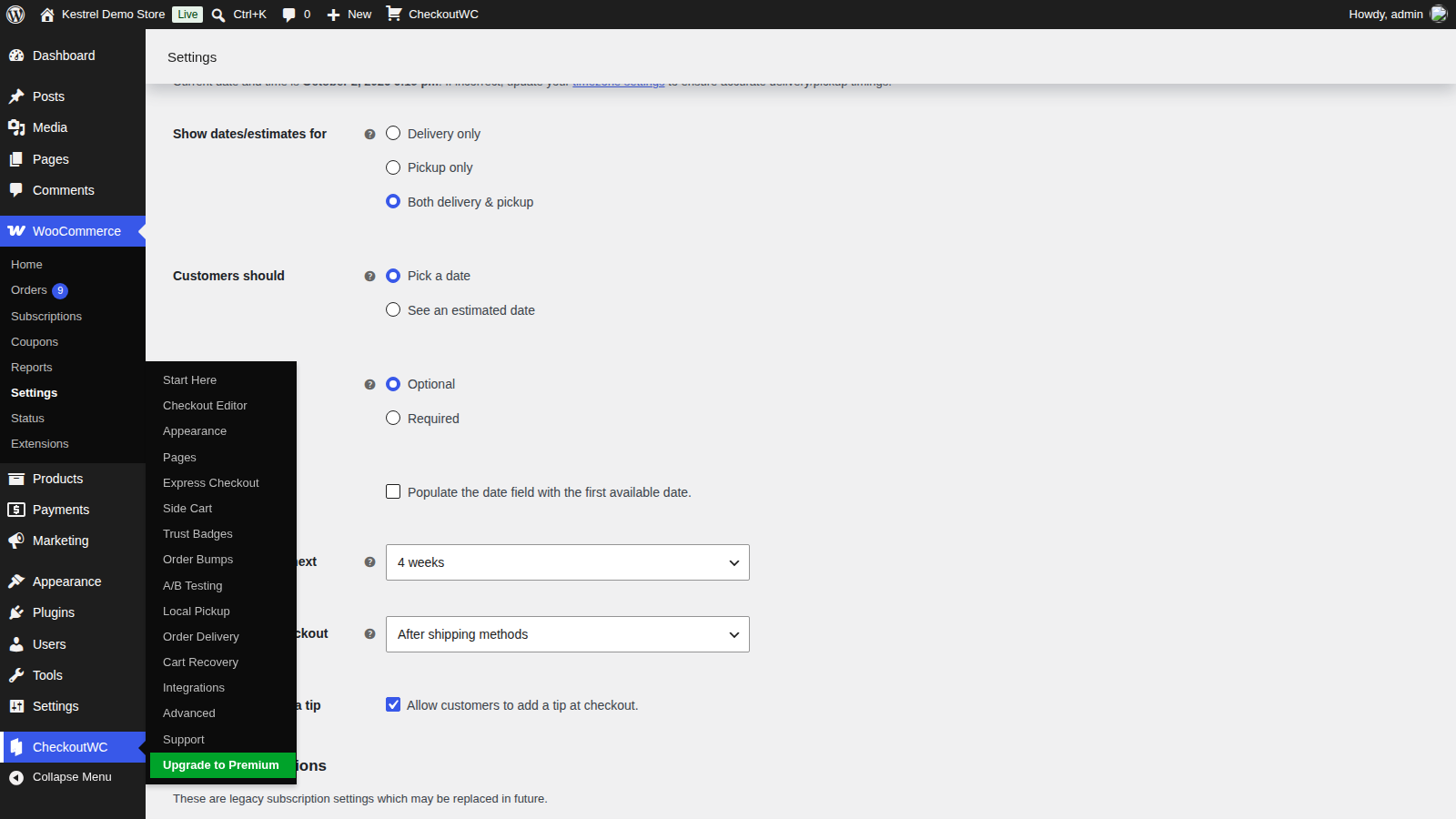Open Express Checkout submenu item
1456x819 pixels.
211,483
